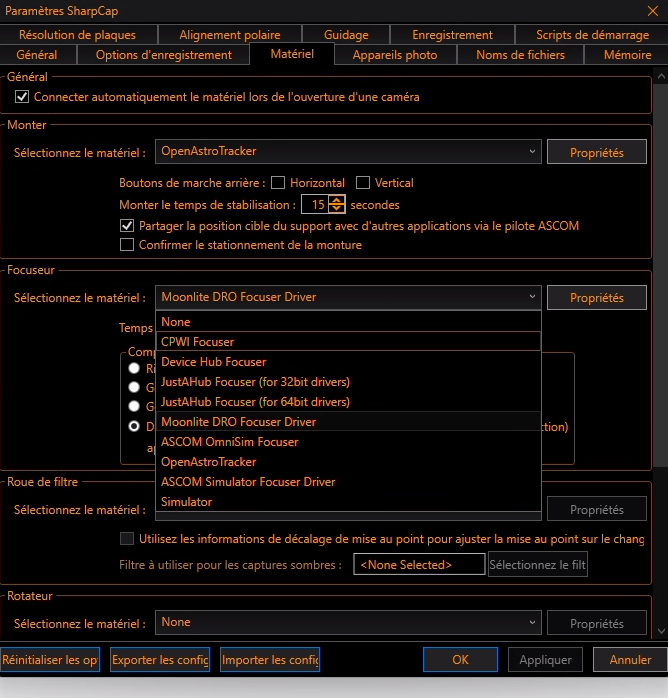Click Réinitialiser les options button
This screenshot has width=668, height=698.
pyautogui.click(x=50, y=659)
